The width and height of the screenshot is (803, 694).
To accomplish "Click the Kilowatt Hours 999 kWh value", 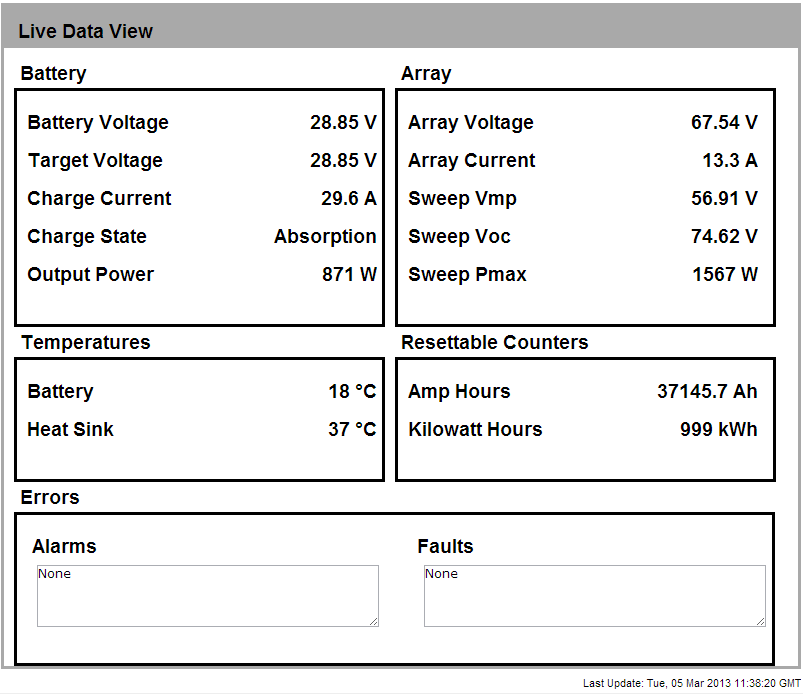I will pos(718,430).
